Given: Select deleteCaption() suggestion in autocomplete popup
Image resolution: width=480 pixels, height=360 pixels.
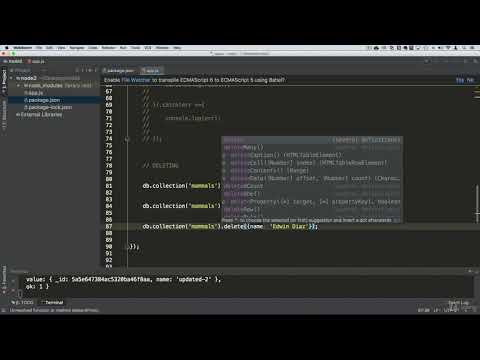Looking at the screenshot, I should pos(312,155).
